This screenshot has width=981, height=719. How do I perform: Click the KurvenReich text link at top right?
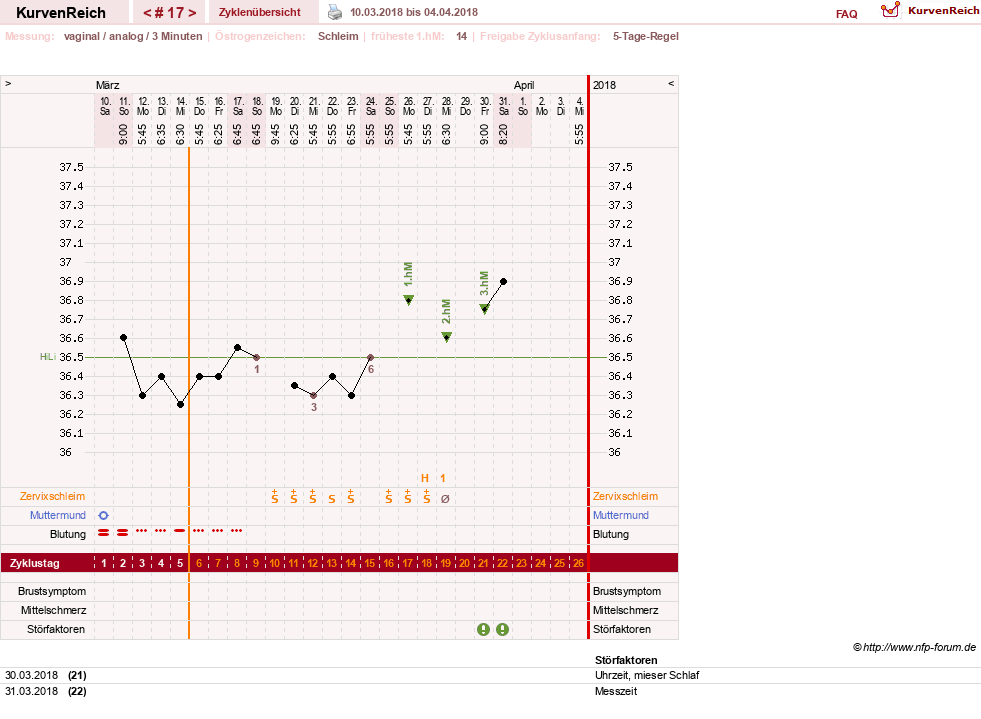click(943, 11)
